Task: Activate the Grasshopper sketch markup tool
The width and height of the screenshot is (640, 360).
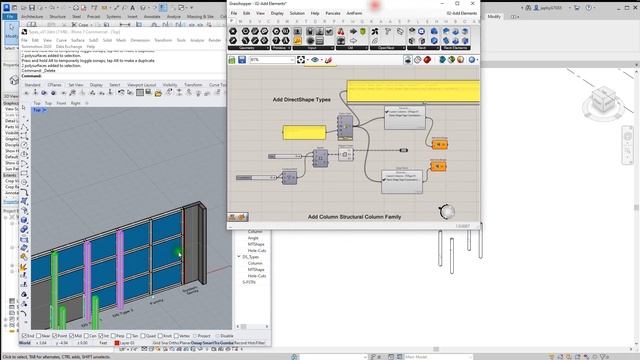Action: pyautogui.click(x=329, y=60)
